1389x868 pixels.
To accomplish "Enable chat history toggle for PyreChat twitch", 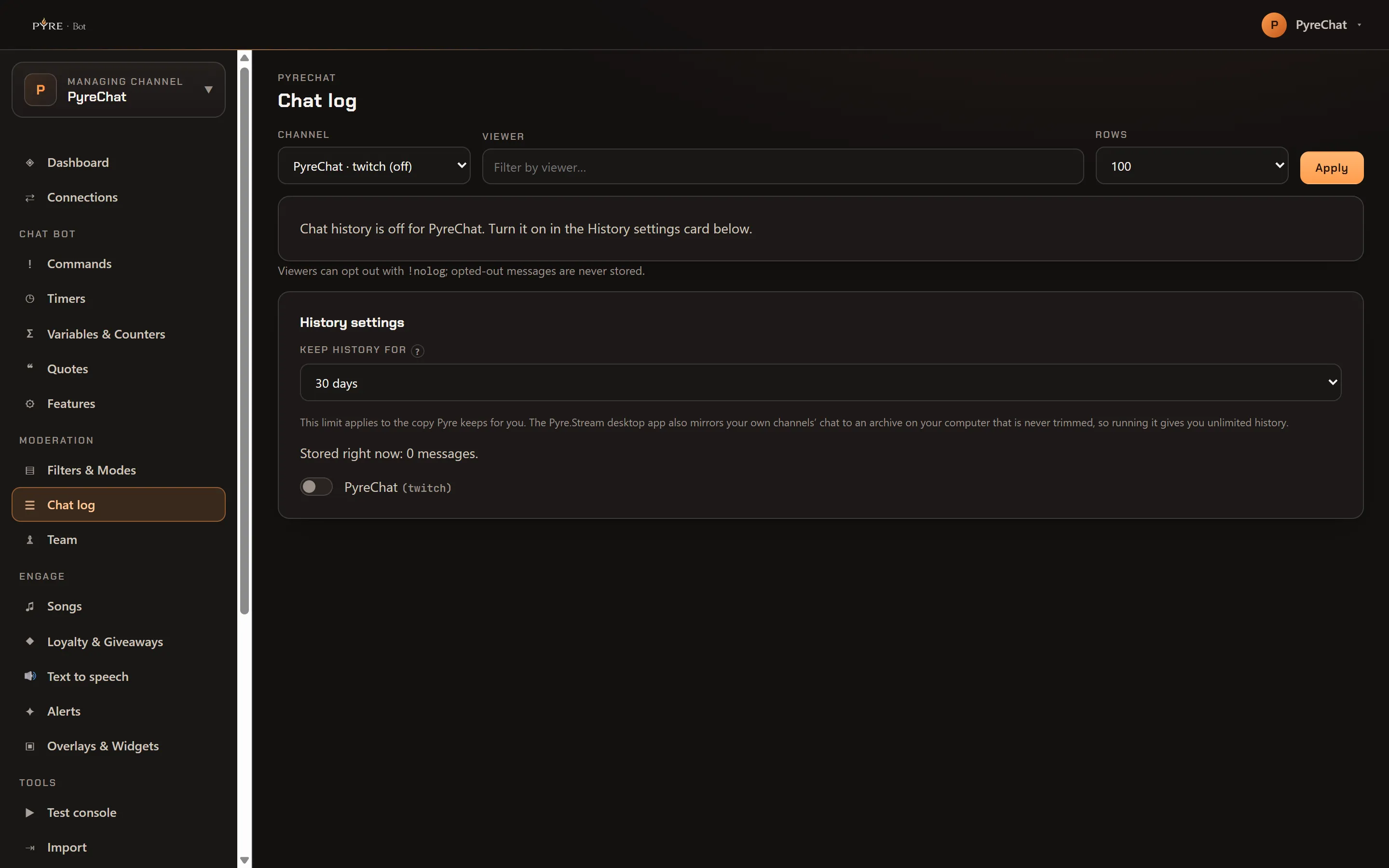I will point(316,487).
